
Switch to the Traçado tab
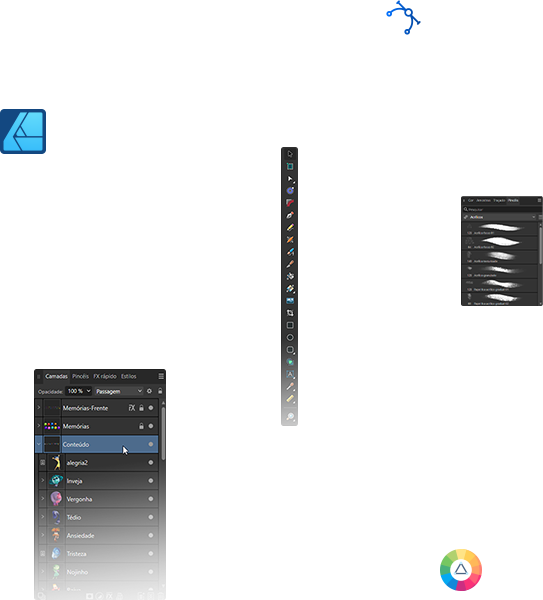click(499, 200)
